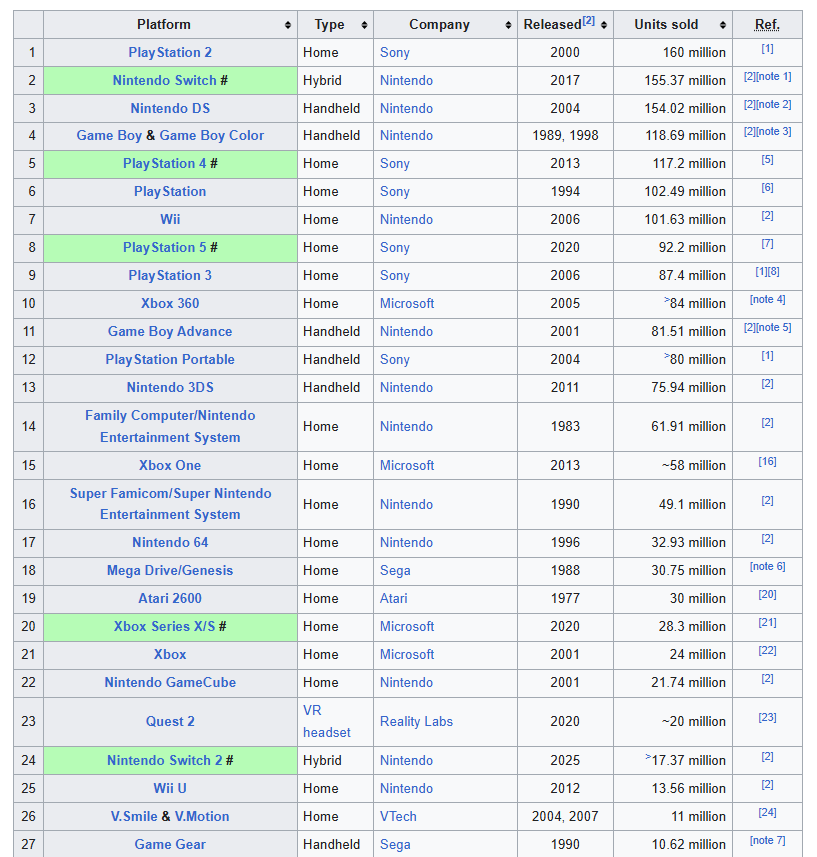Screen dimensions: 817x857
Task: Open the Nintendo 3DS link
Action: tap(170, 387)
